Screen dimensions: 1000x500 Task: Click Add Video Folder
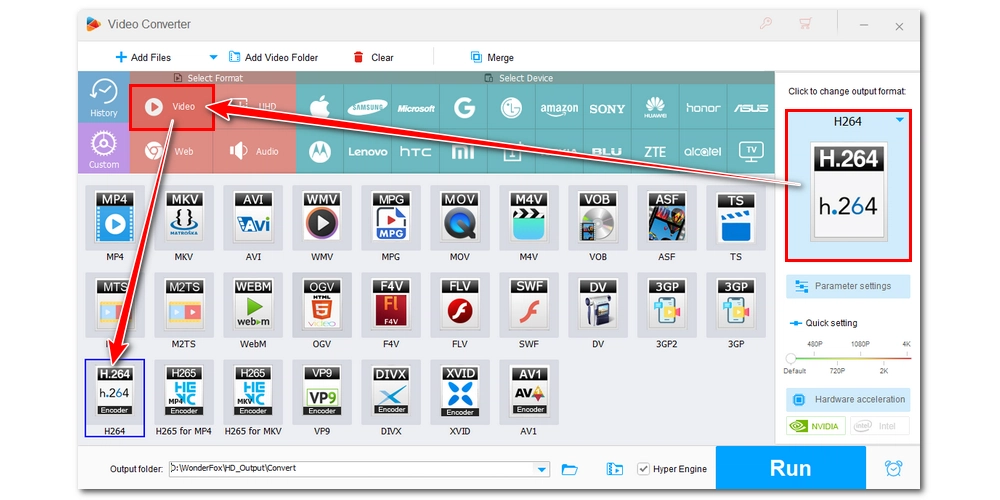[x=273, y=57]
